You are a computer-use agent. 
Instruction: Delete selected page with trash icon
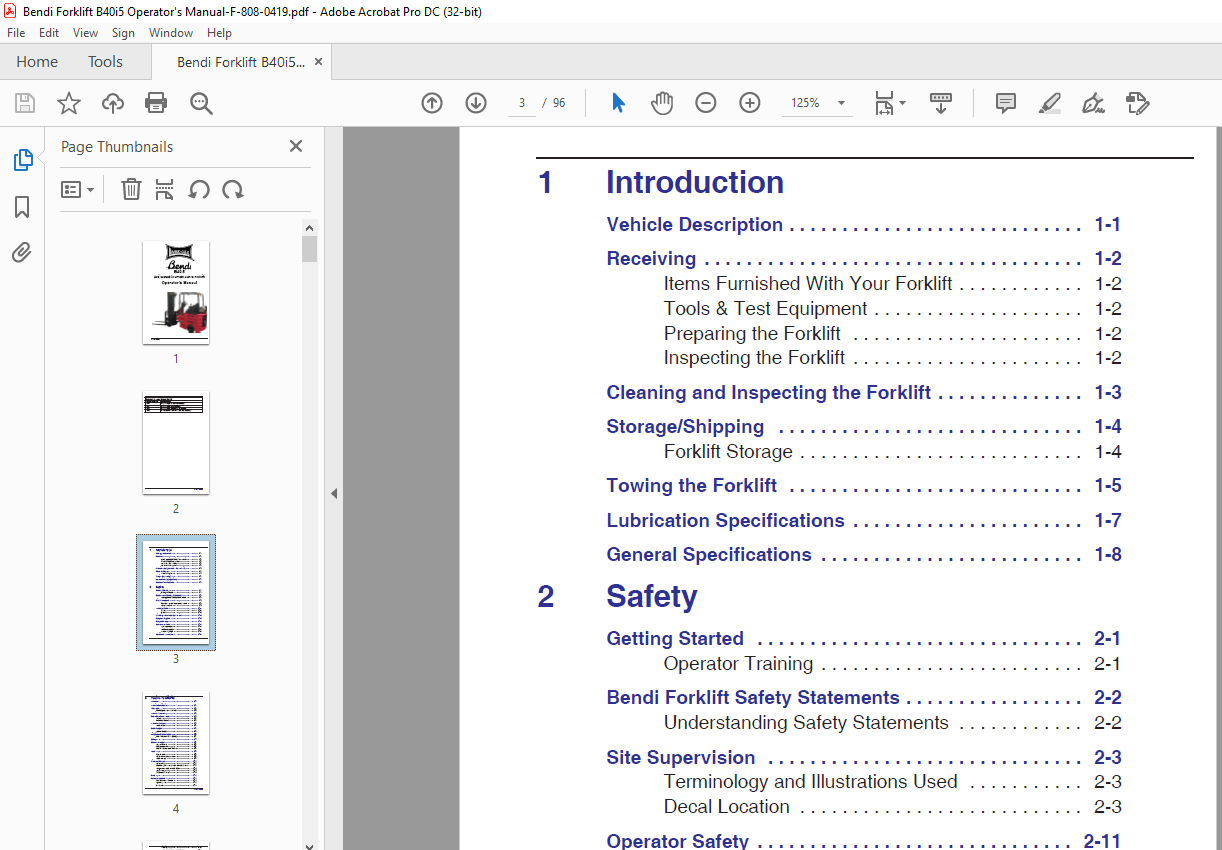pyautogui.click(x=131, y=189)
